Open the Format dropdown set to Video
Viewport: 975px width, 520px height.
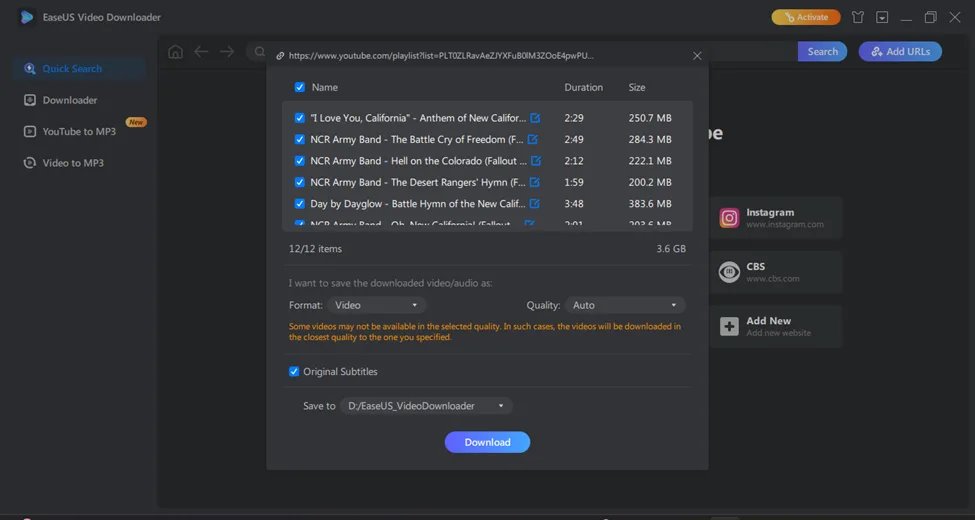click(x=376, y=305)
